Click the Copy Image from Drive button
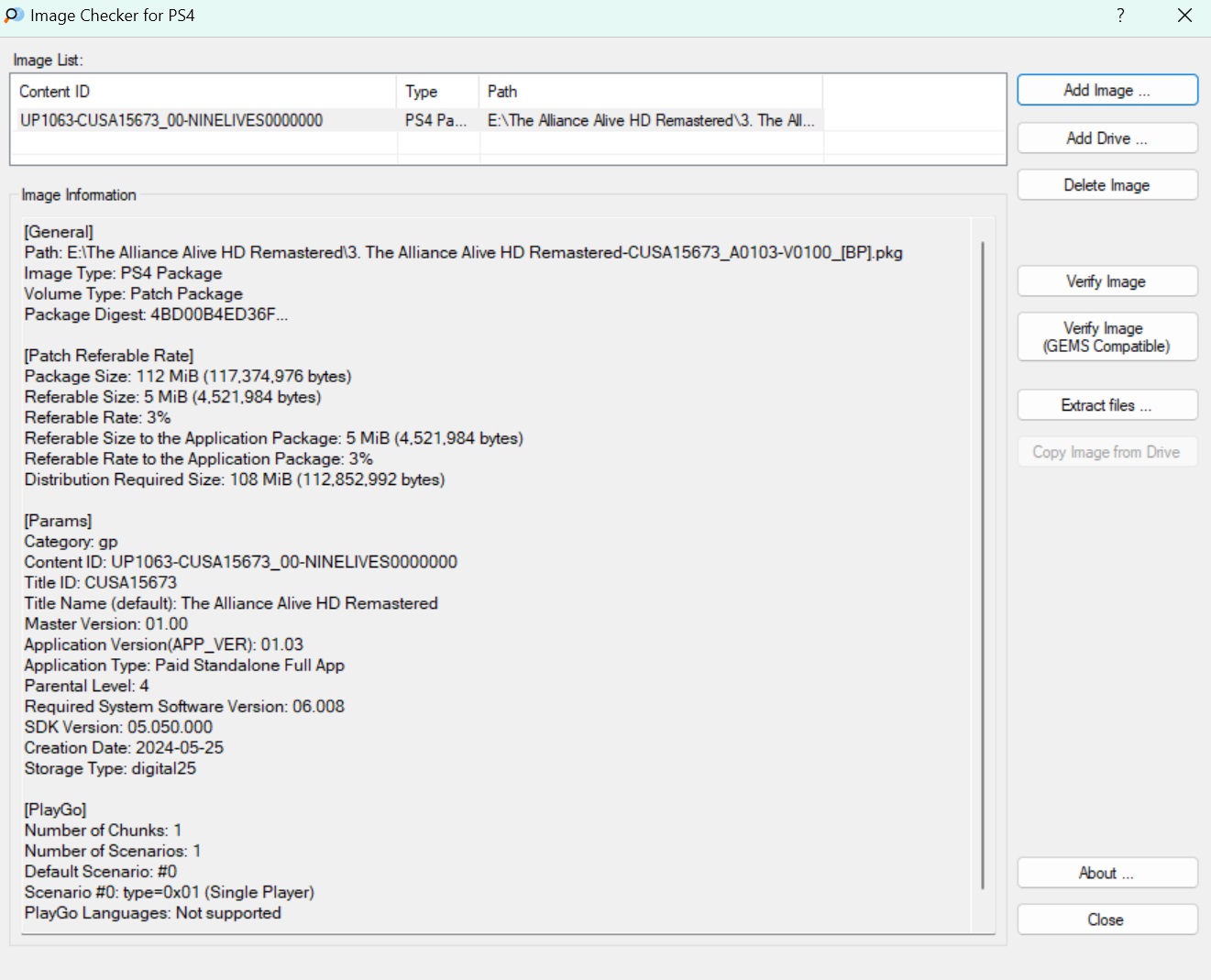Image resolution: width=1211 pixels, height=980 pixels. 1106,452
